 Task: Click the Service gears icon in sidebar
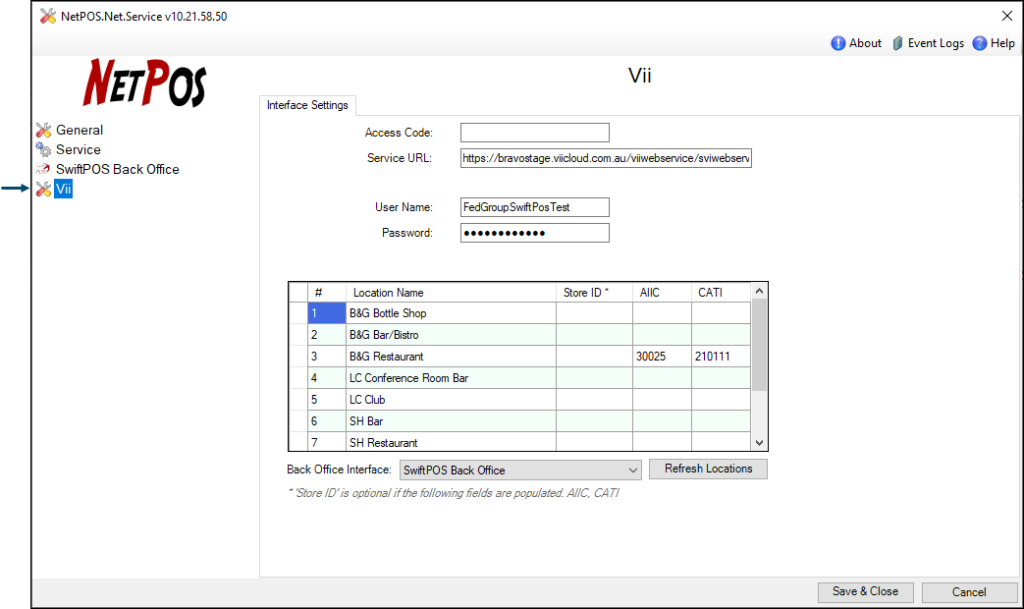[x=44, y=149]
